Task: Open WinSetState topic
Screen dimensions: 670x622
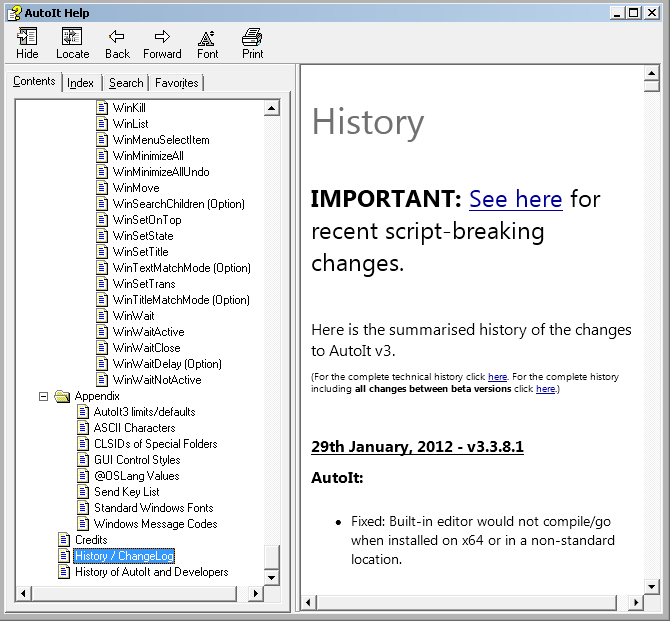Action: click(143, 236)
